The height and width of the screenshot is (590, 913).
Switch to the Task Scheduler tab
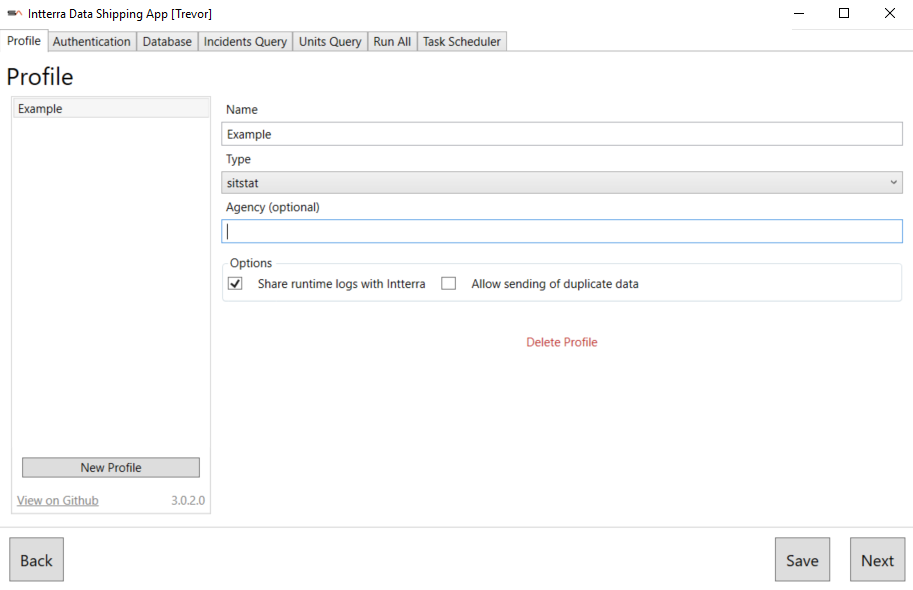coord(462,41)
